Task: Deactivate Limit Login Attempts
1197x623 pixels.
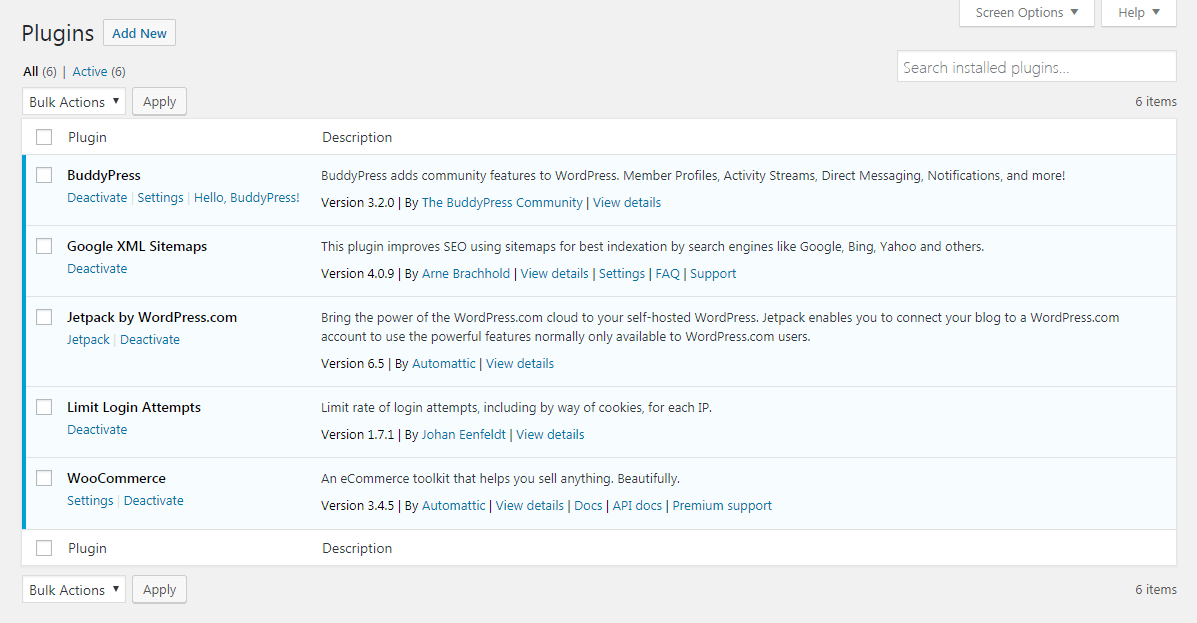Action: (x=97, y=429)
